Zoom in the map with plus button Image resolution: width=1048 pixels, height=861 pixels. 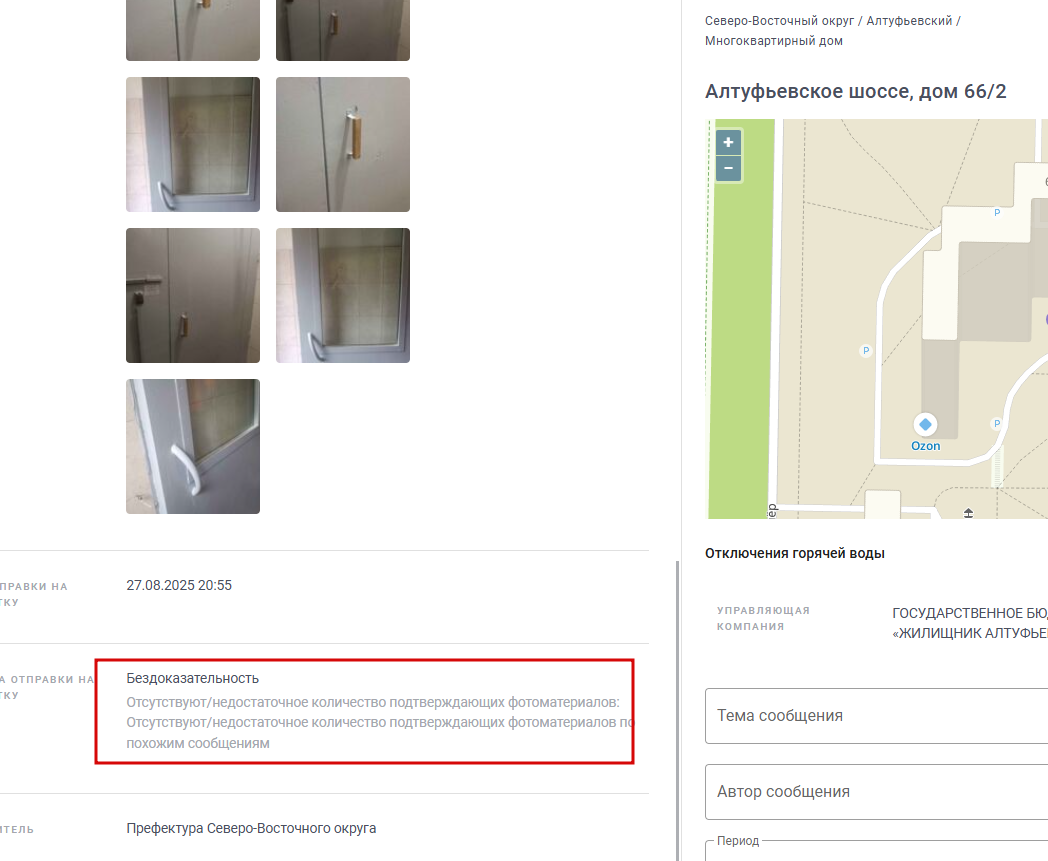[729, 142]
